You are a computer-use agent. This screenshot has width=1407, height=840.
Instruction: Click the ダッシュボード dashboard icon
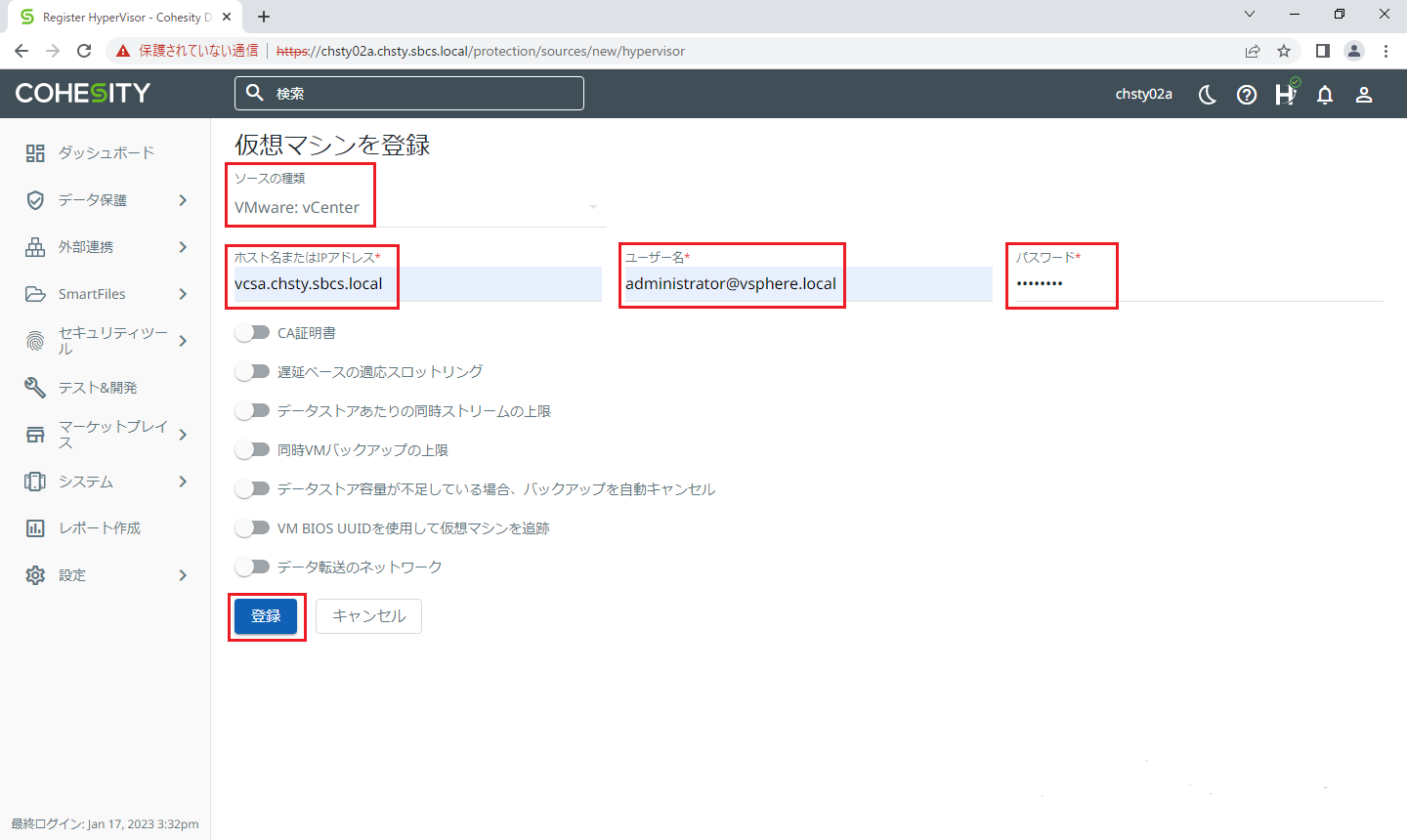click(35, 153)
